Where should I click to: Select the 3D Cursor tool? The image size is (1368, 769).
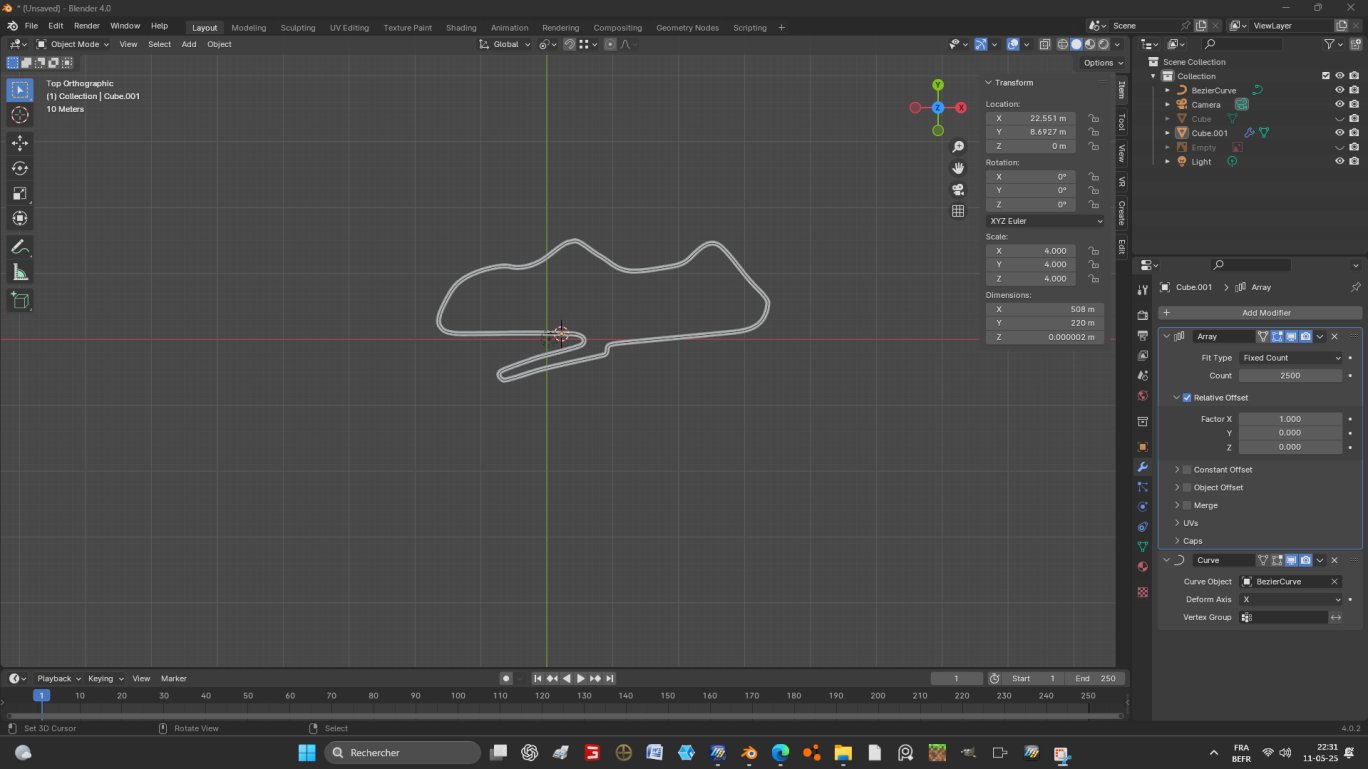point(20,115)
